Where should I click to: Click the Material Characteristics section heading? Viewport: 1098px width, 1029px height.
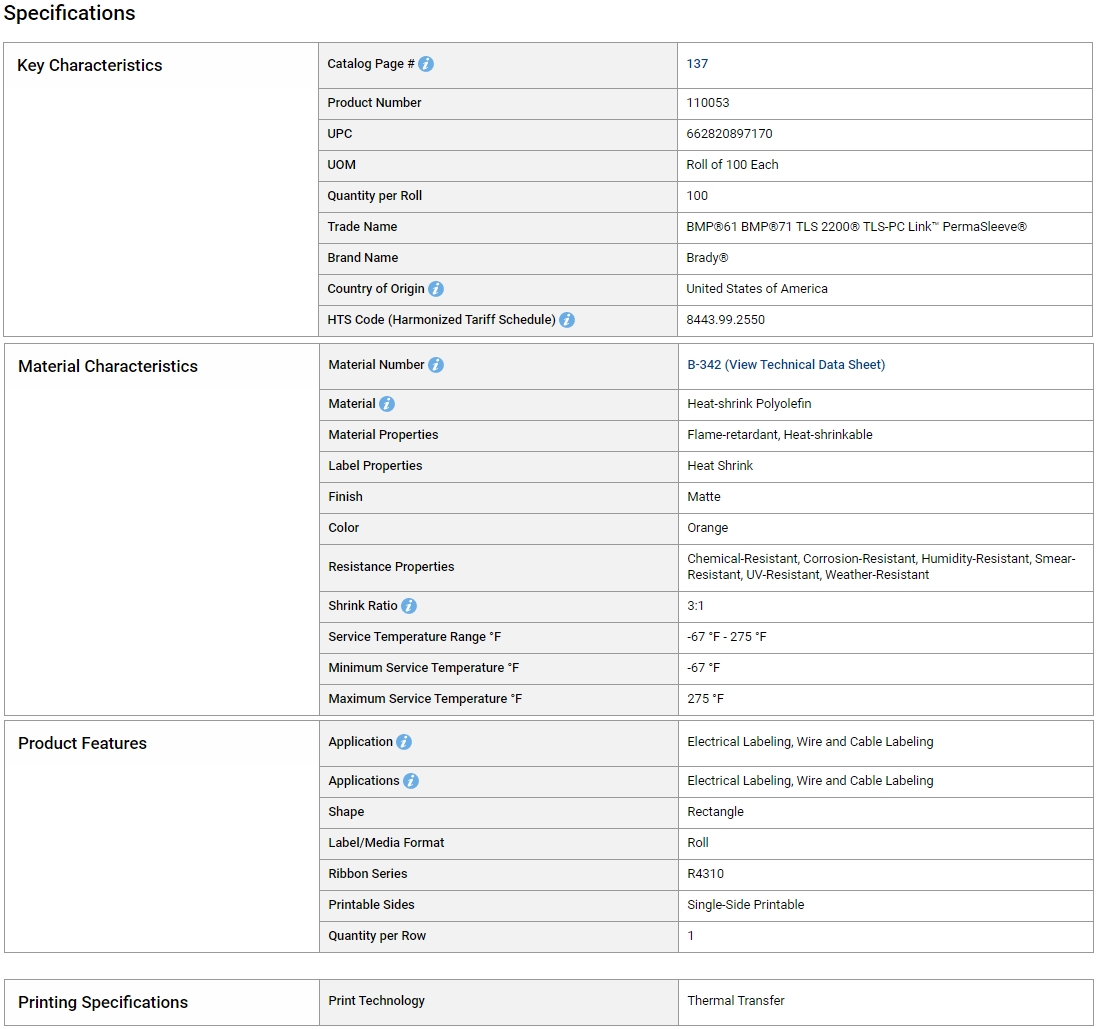coord(108,366)
